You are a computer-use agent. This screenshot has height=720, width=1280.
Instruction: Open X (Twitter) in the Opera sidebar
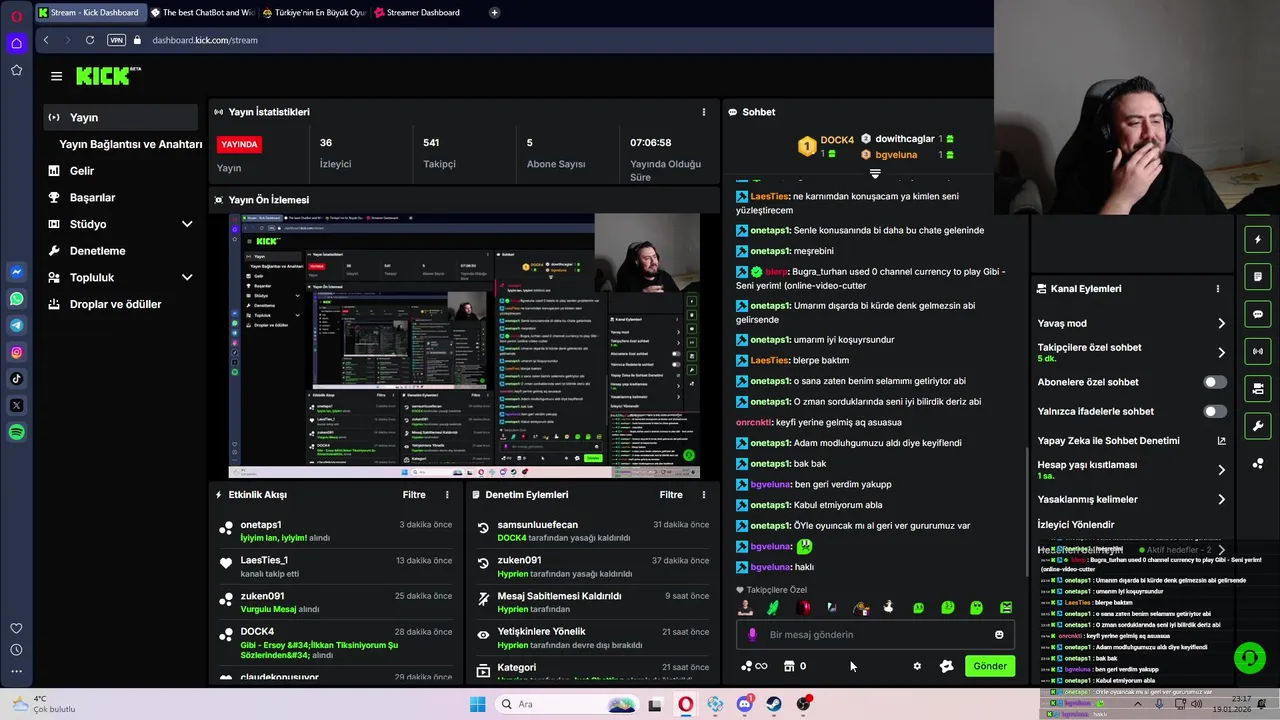(16, 405)
